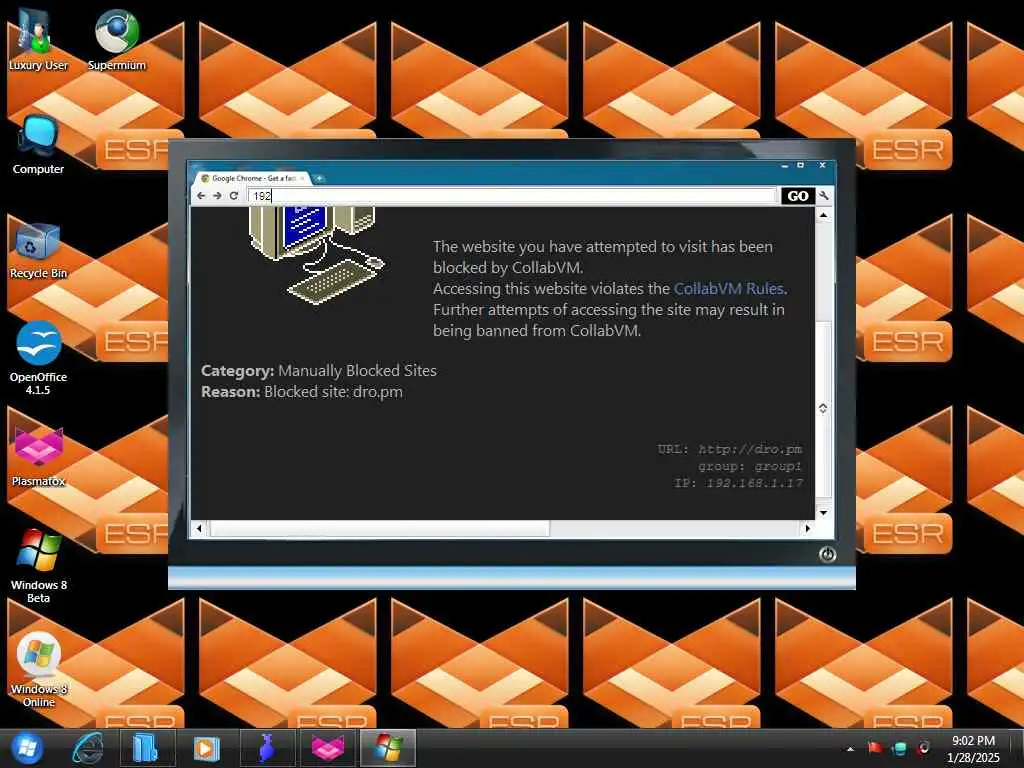This screenshot has height=768, width=1024.
Task: Click the autoscroll marker in the scrollbar
Action: click(x=823, y=408)
